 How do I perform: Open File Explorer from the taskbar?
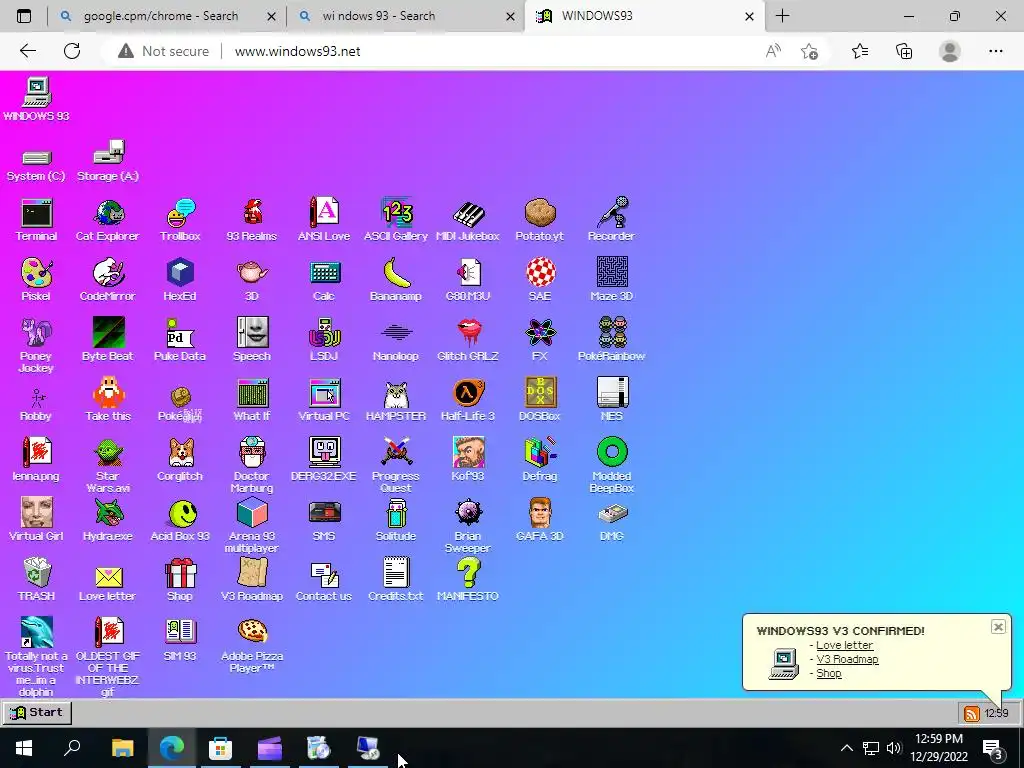coord(122,747)
